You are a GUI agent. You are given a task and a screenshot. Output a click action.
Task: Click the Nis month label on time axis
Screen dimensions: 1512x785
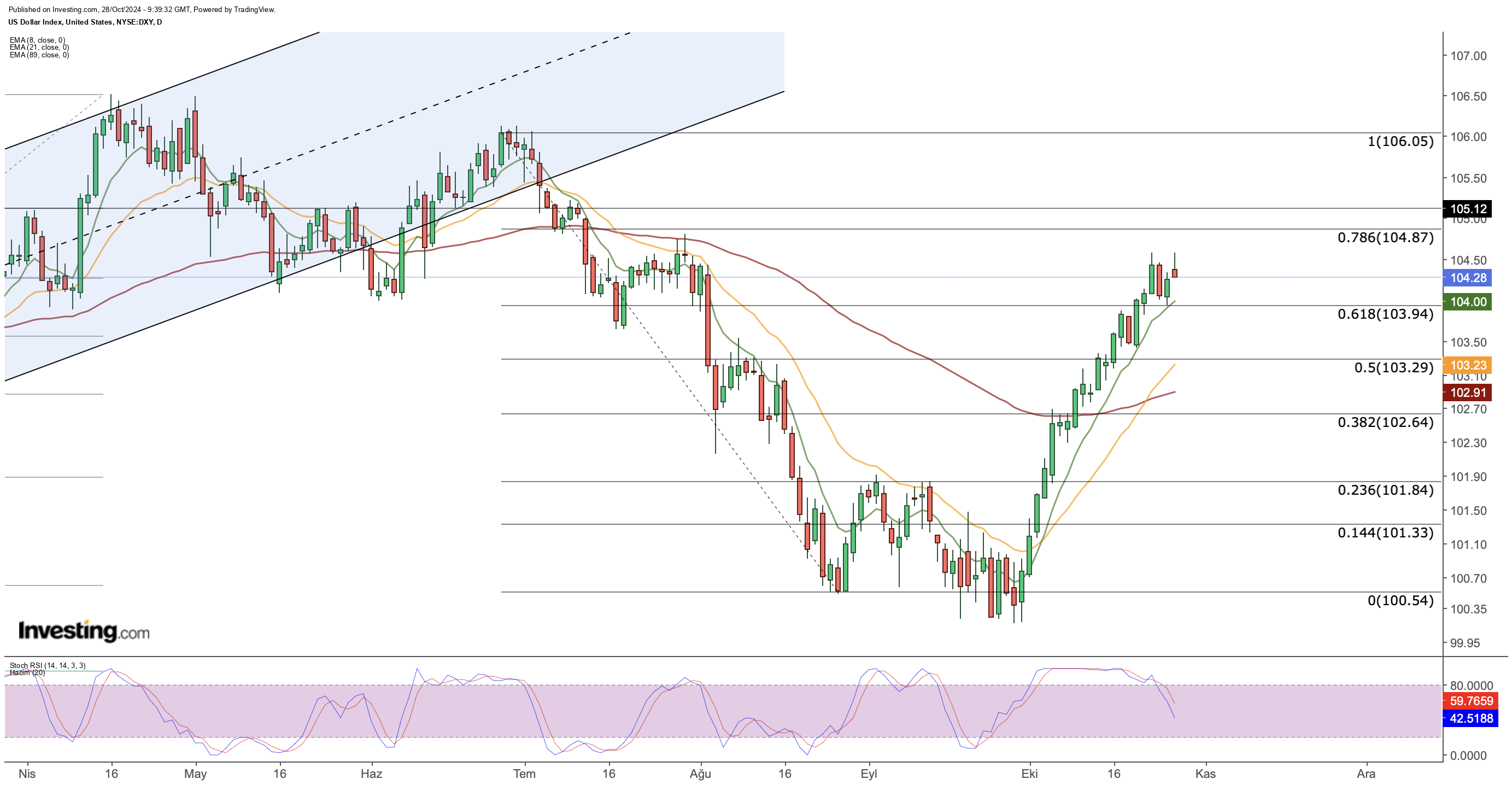tap(27, 774)
